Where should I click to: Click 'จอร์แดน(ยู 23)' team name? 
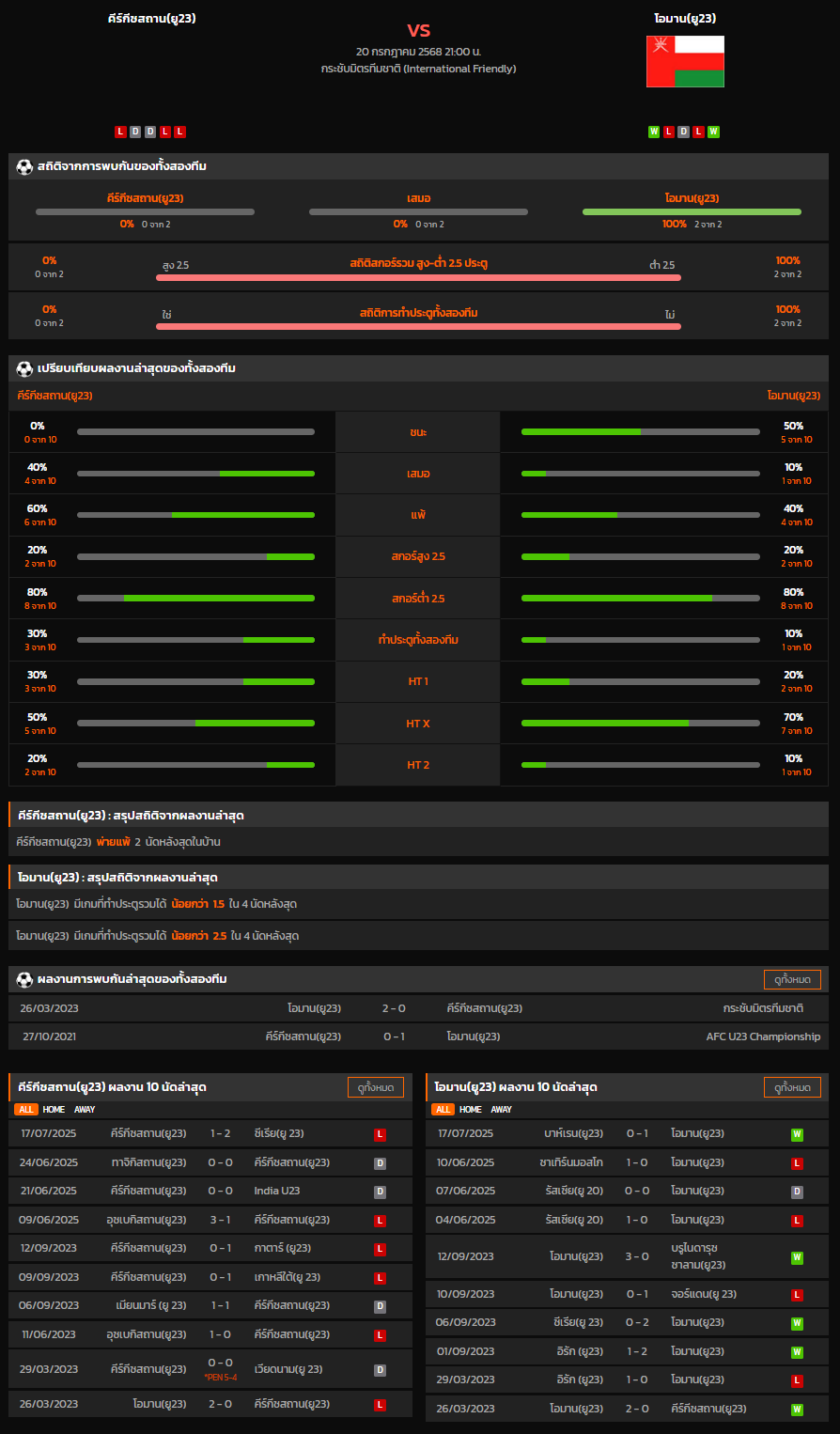click(x=704, y=1294)
